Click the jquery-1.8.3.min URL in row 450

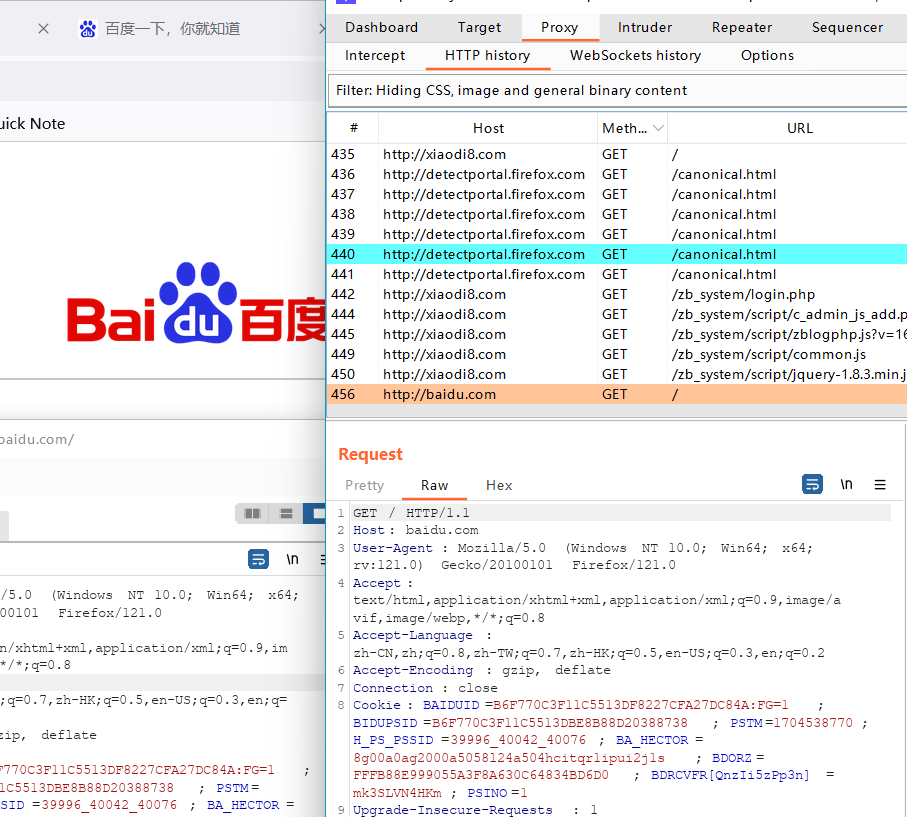pos(789,374)
